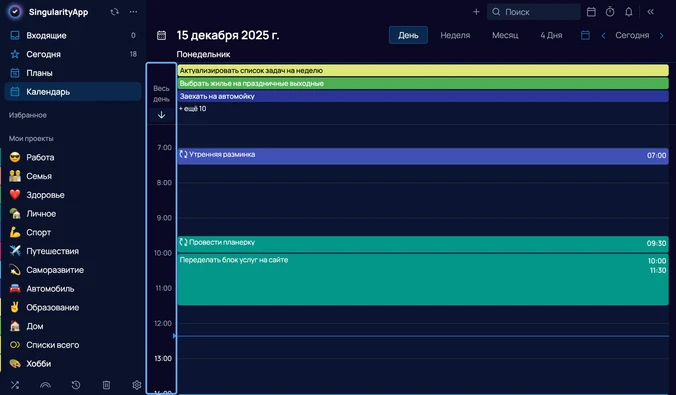The image size is (676, 395).
Task: Open task 'Заехать на автомойку'
Action: (x=422, y=96)
